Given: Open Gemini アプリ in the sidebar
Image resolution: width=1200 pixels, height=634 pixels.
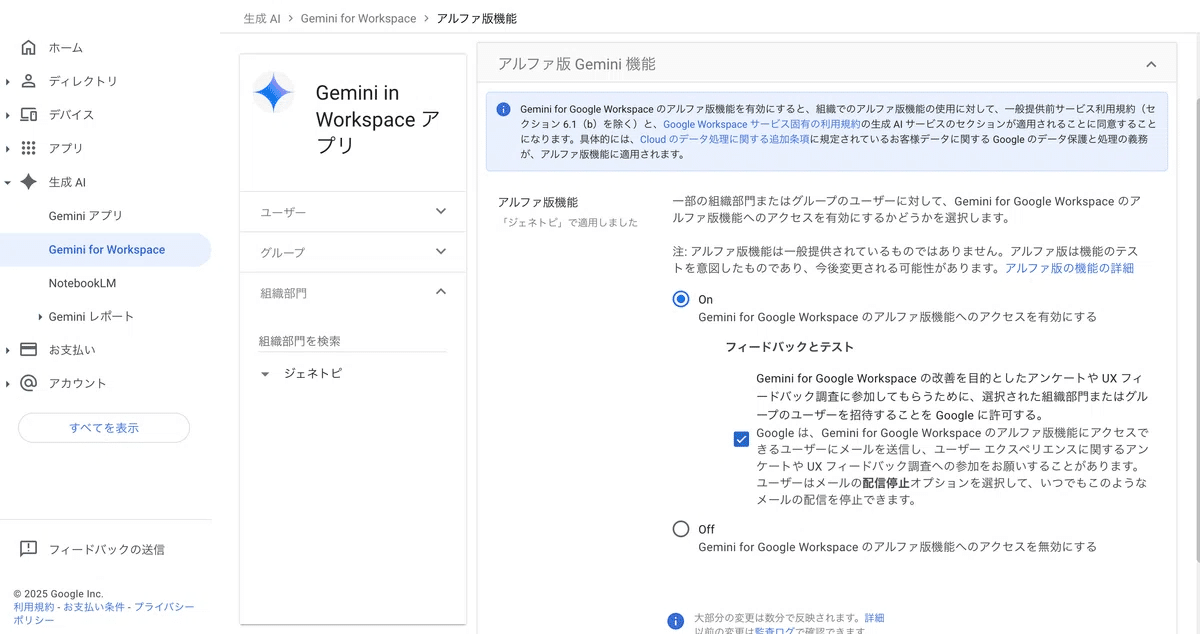Looking at the screenshot, I should point(85,216).
